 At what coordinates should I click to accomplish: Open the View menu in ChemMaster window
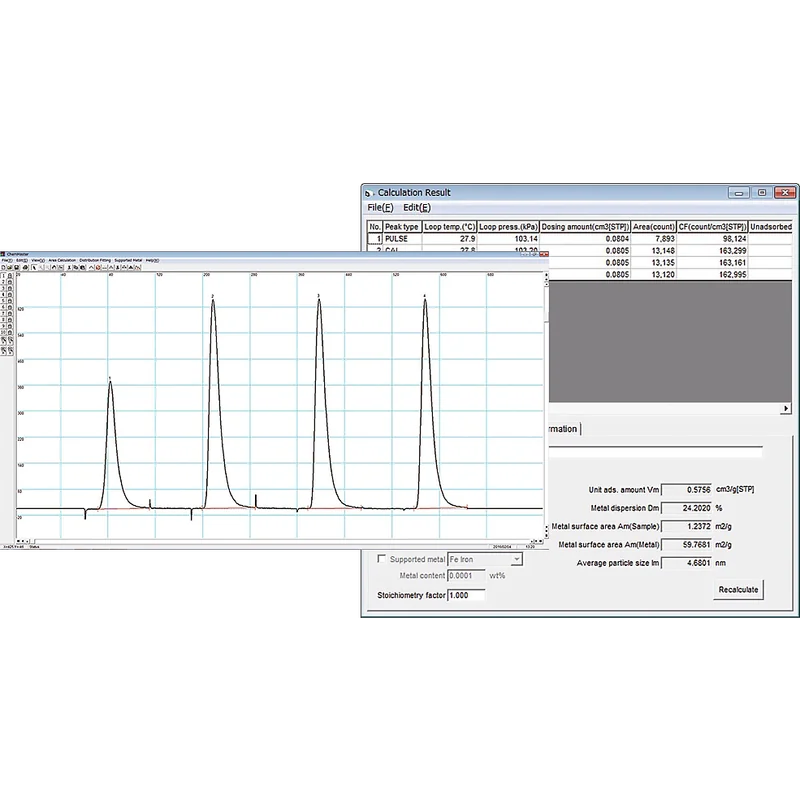(38, 260)
